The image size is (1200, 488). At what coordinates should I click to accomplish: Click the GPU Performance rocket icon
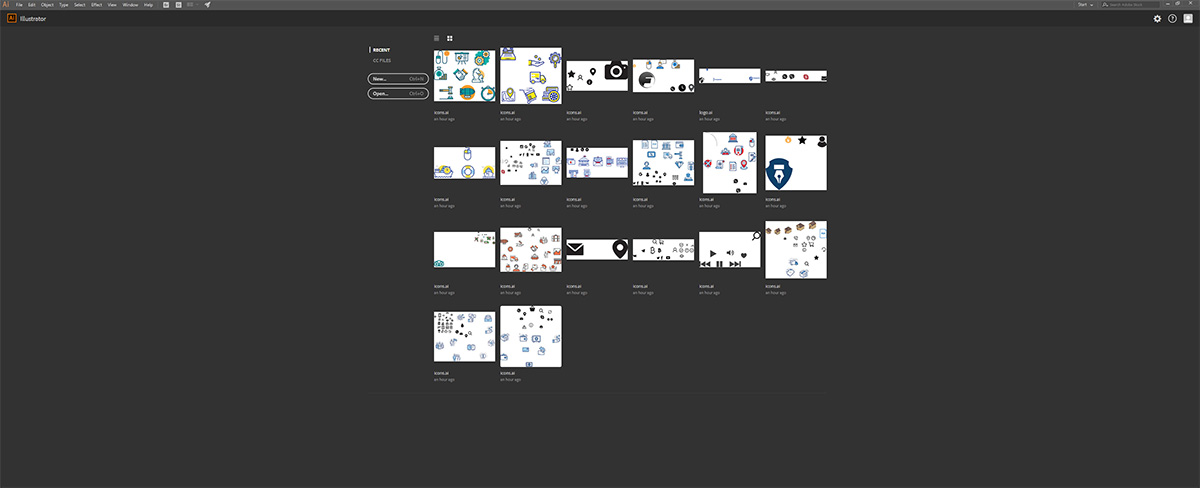pyautogui.click(x=208, y=5)
